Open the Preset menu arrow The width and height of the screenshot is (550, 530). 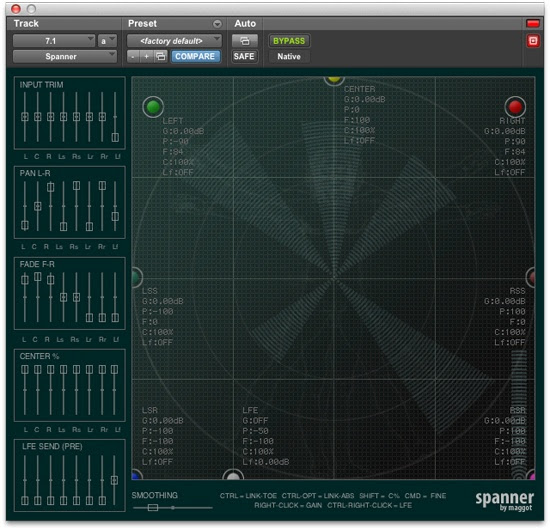point(217,24)
